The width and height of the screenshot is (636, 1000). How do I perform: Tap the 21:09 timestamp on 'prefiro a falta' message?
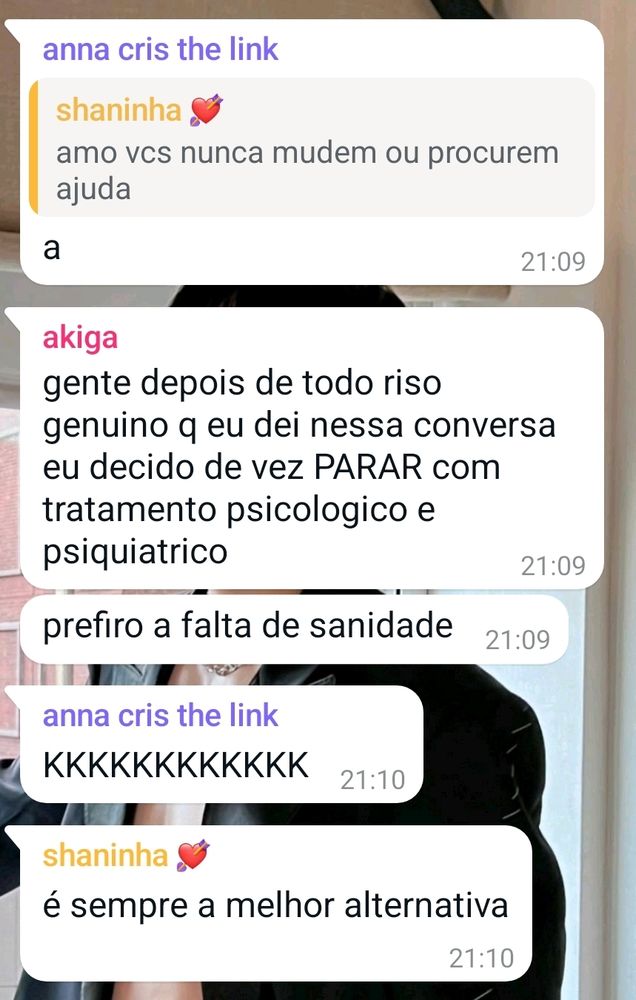pyautogui.click(x=517, y=640)
